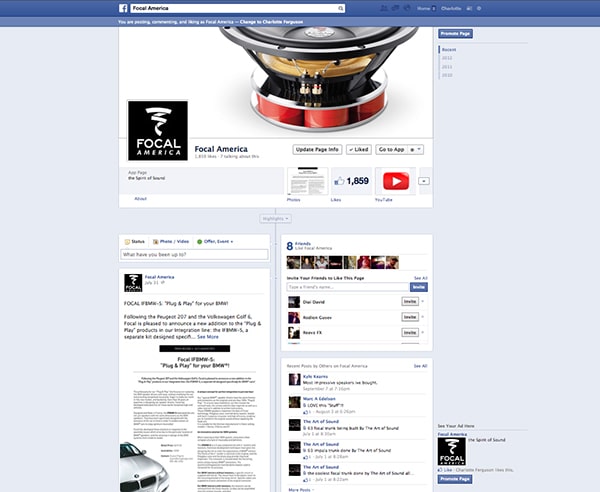Dismiss the Reevo FX suggestion via small x

tap(423, 332)
